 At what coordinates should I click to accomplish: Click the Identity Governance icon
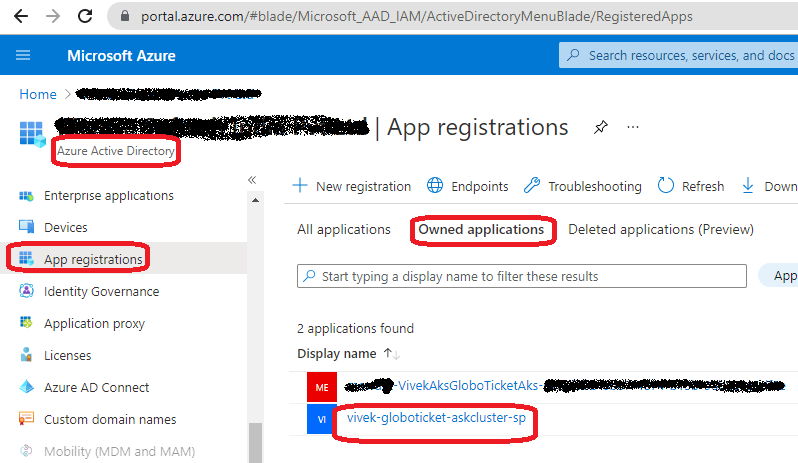26,291
